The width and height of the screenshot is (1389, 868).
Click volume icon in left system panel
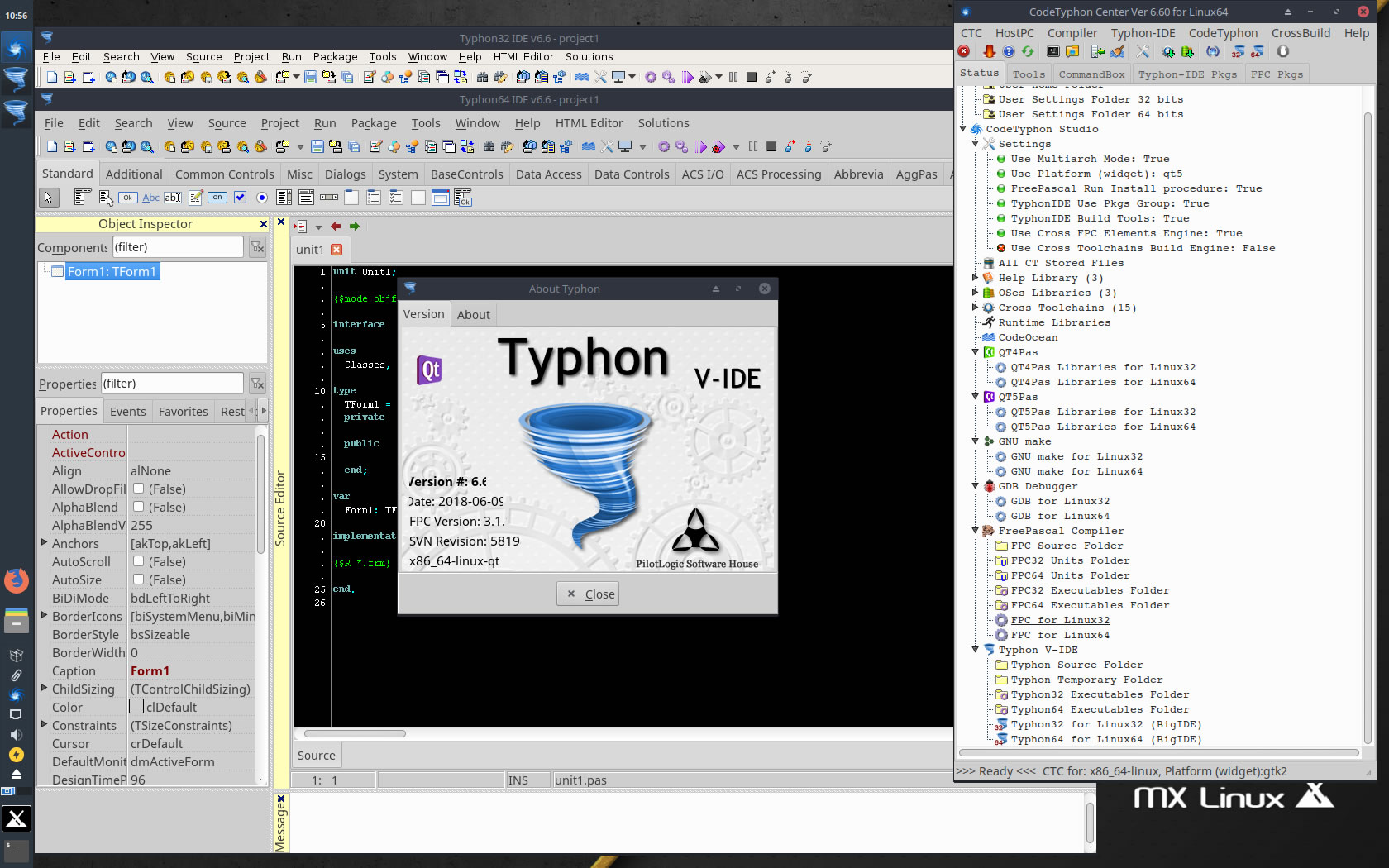pos(16,734)
